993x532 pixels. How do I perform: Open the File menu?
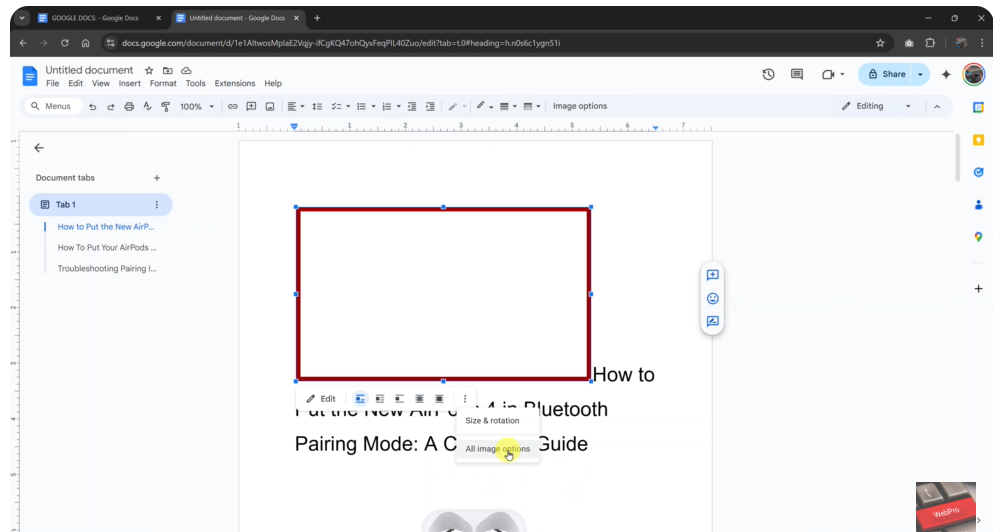coord(53,84)
